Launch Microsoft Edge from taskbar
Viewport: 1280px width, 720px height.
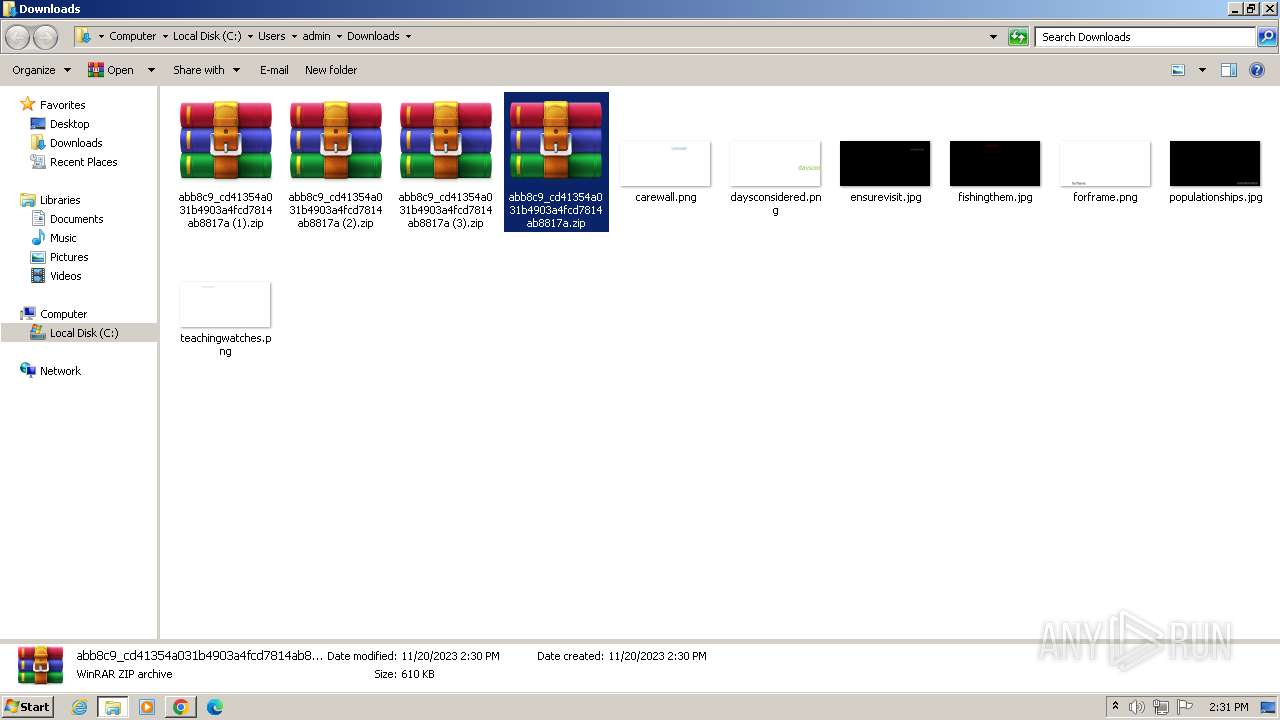point(214,707)
